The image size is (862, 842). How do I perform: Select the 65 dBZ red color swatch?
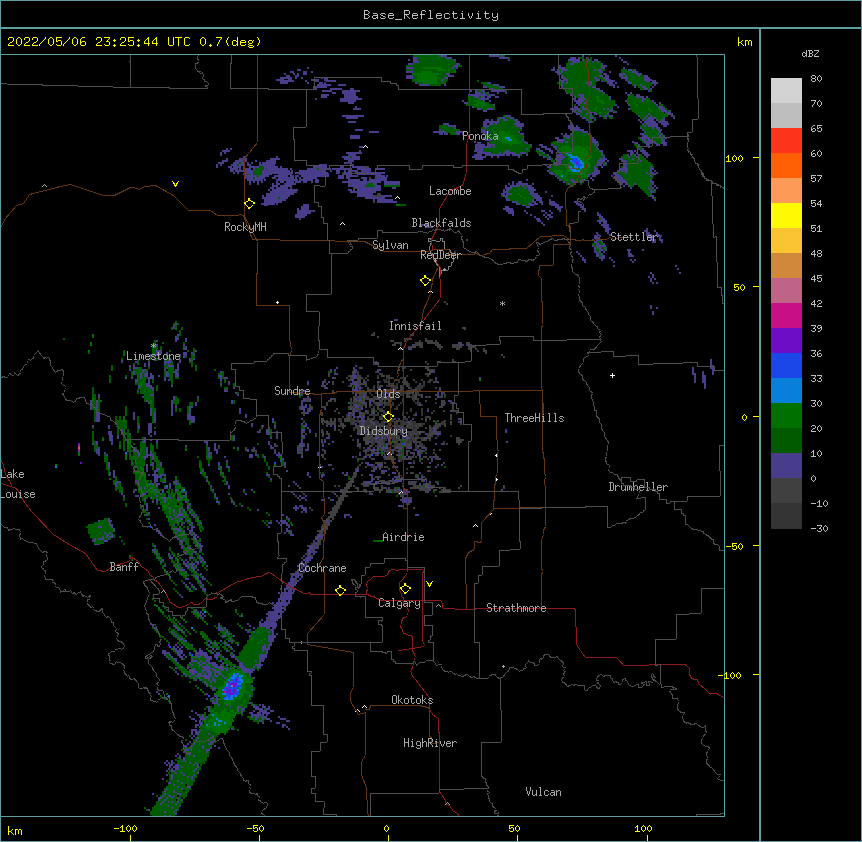point(786,141)
